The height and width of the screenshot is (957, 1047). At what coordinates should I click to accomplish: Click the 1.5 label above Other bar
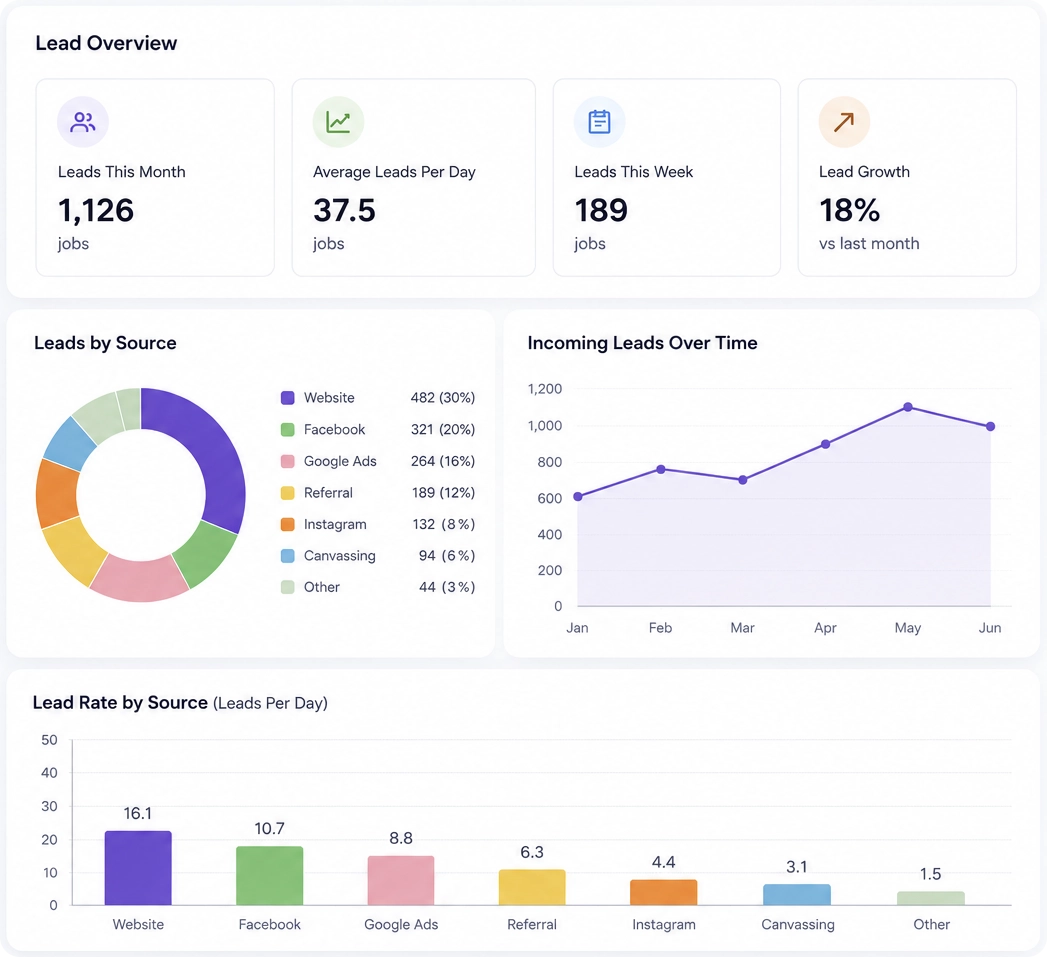[x=930, y=874]
